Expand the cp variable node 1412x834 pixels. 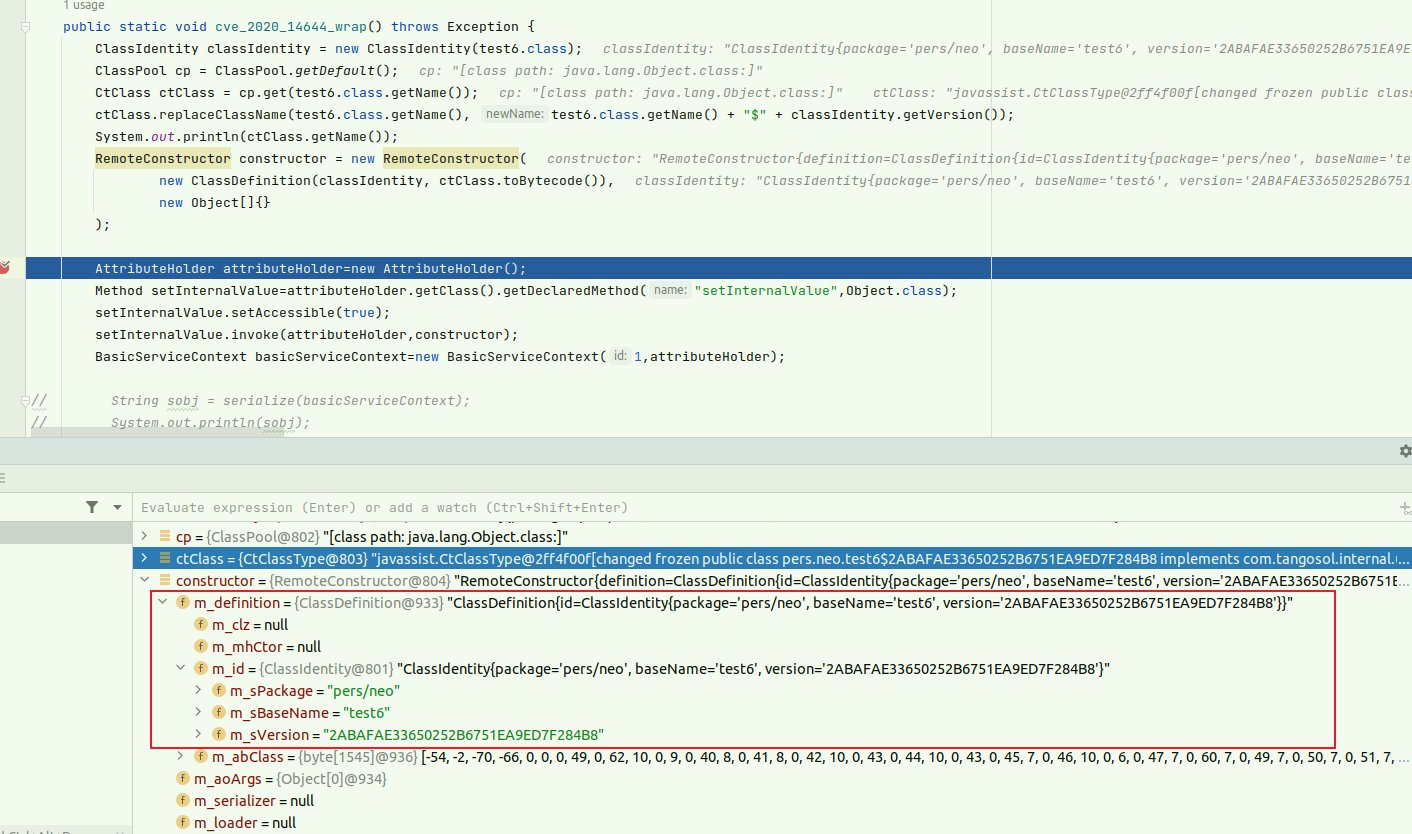[144, 536]
